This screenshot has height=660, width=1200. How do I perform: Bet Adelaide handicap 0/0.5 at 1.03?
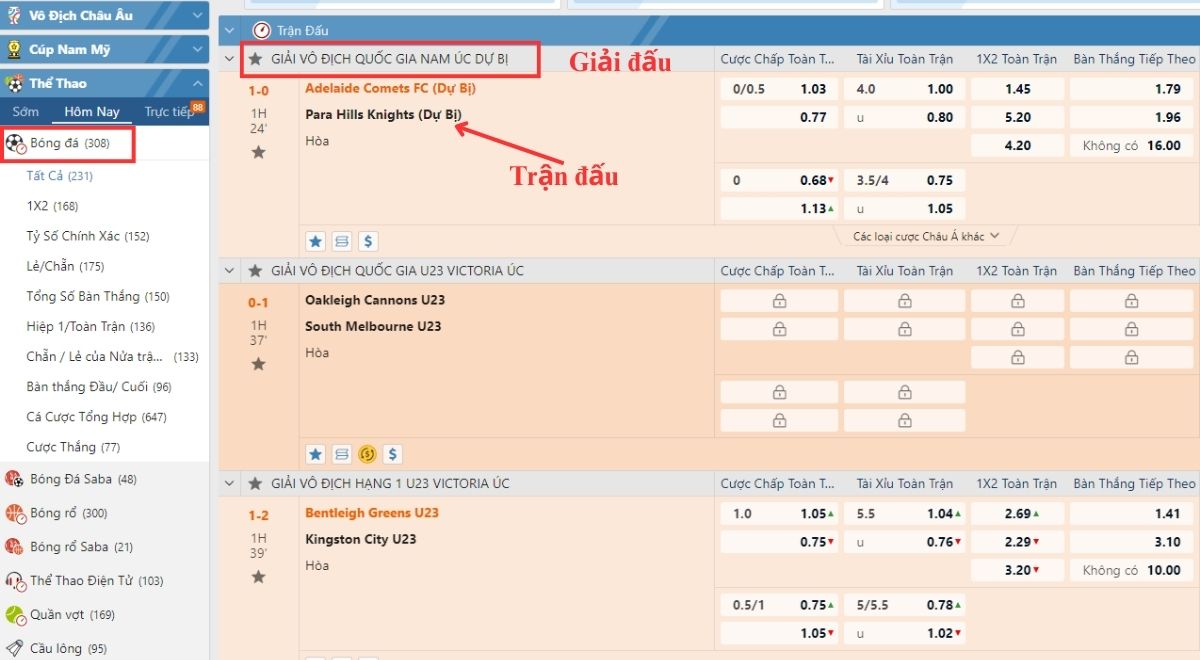coord(779,89)
